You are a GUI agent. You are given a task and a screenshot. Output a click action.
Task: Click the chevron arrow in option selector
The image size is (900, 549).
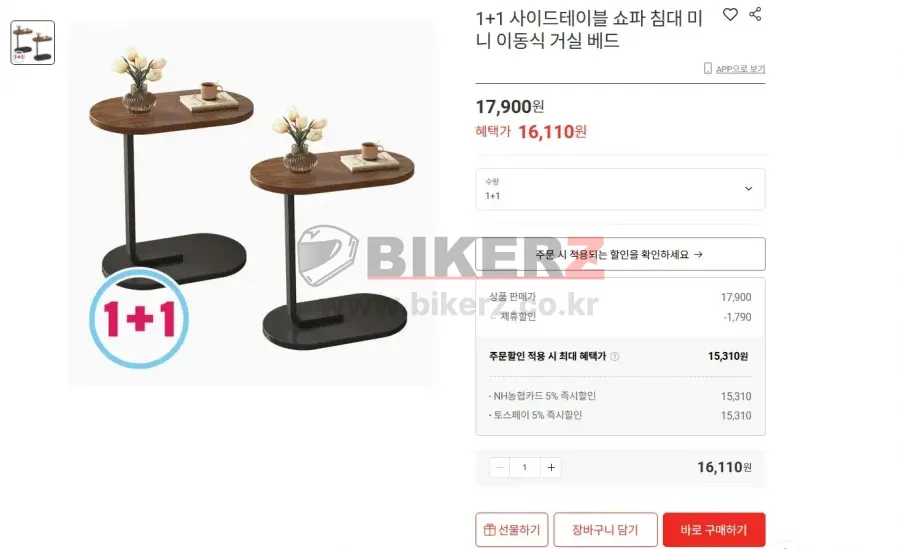click(x=748, y=188)
